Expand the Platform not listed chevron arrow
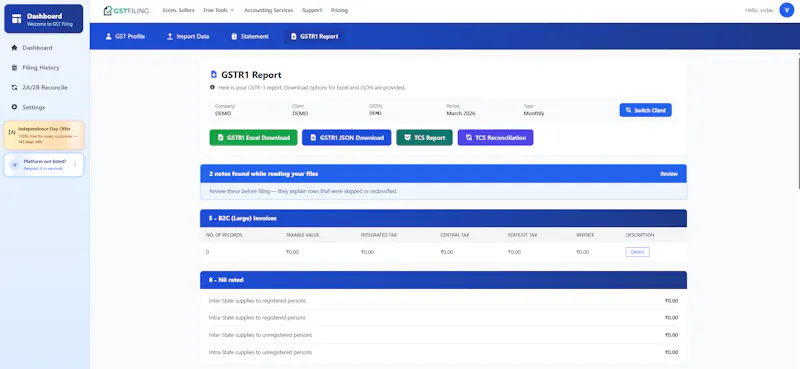The width and height of the screenshot is (800, 369). [x=75, y=164]
